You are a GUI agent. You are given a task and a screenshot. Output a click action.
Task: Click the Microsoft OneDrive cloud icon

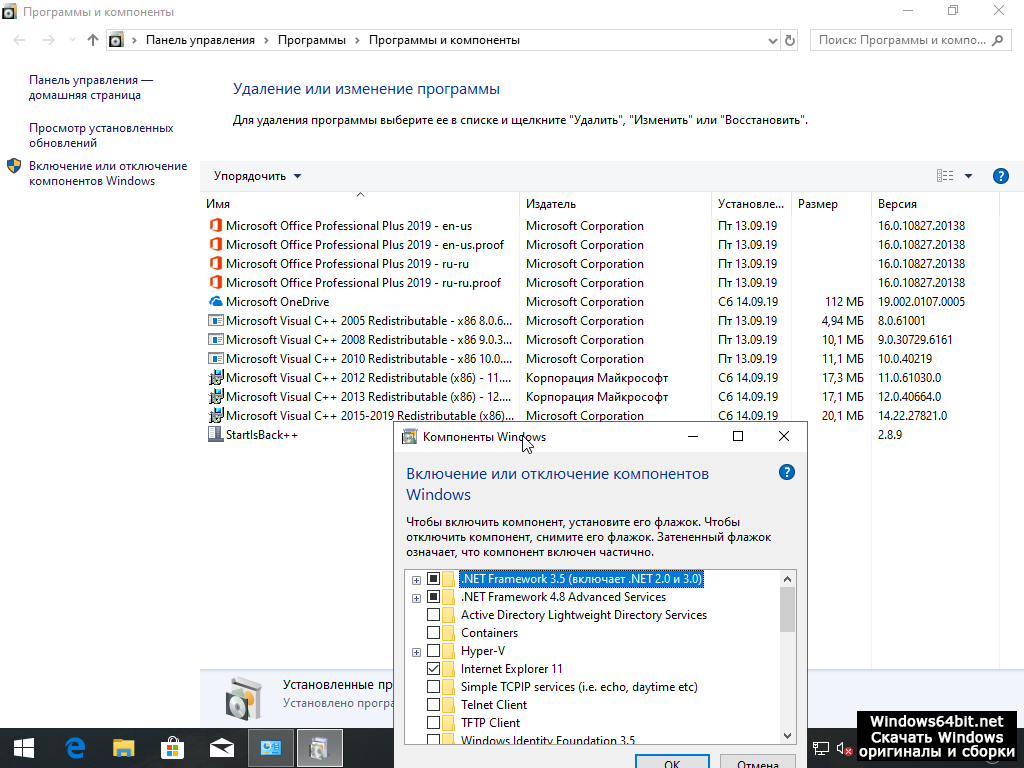[215, 302]
